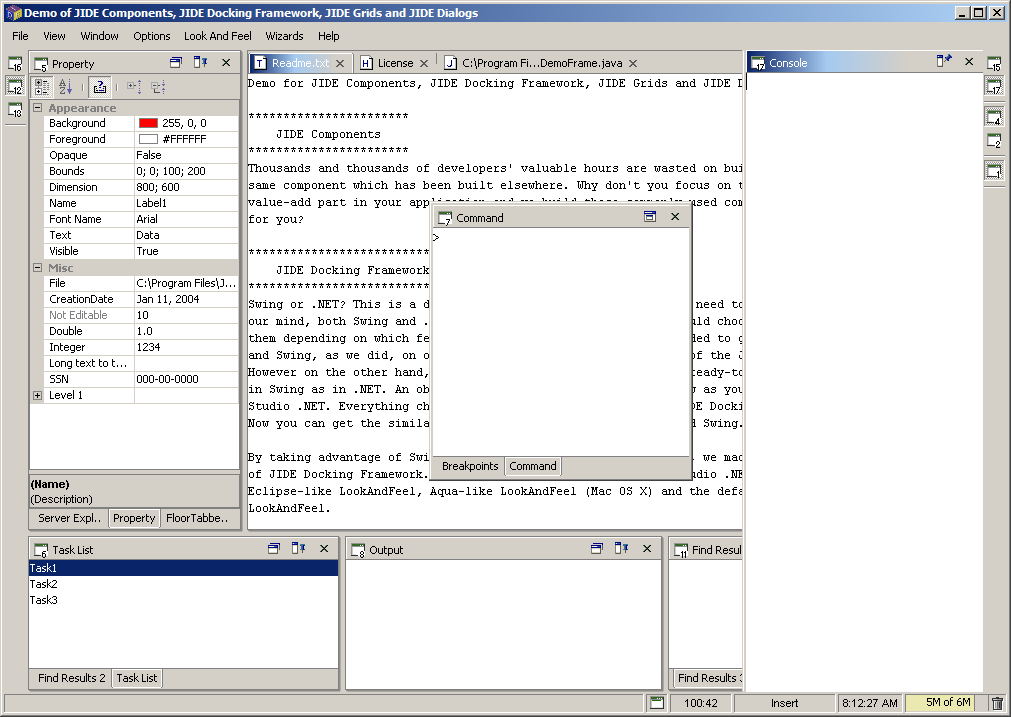Switch to the Breakpoints tab in Command window
The image size is (1011, 717).
[x=469, y=466]
